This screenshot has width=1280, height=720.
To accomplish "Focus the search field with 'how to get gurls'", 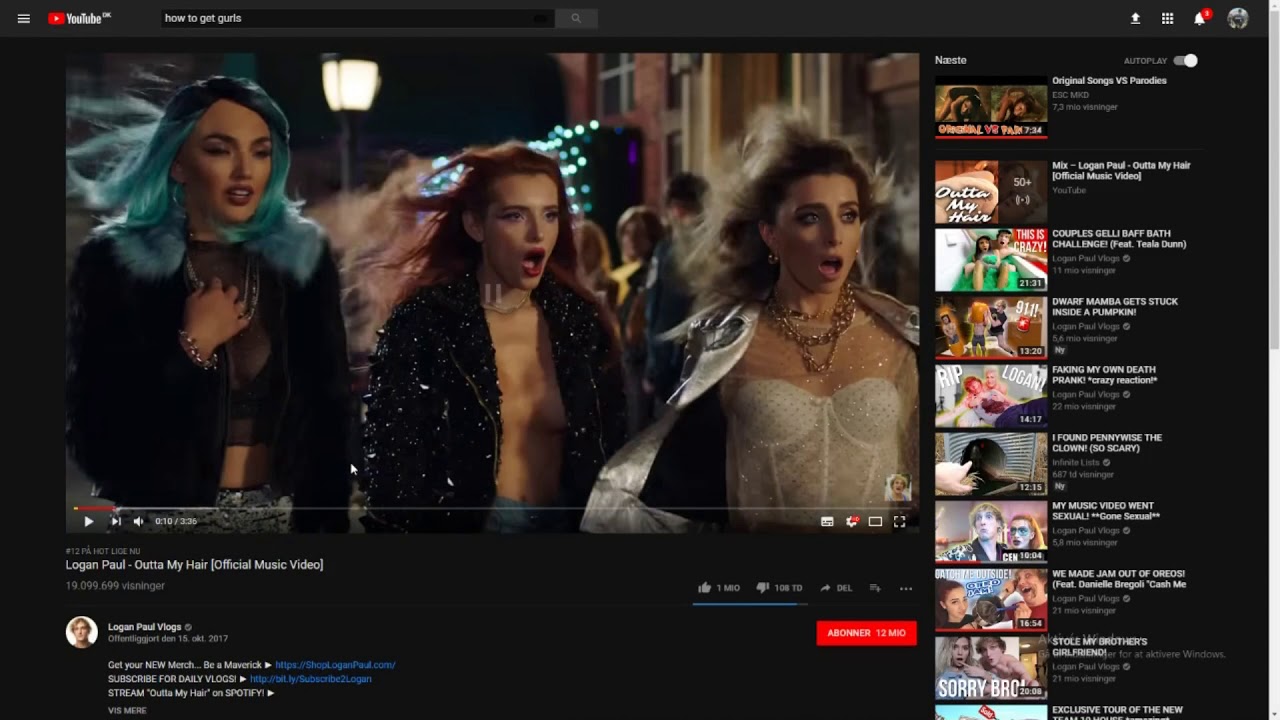I will point(358,18).
